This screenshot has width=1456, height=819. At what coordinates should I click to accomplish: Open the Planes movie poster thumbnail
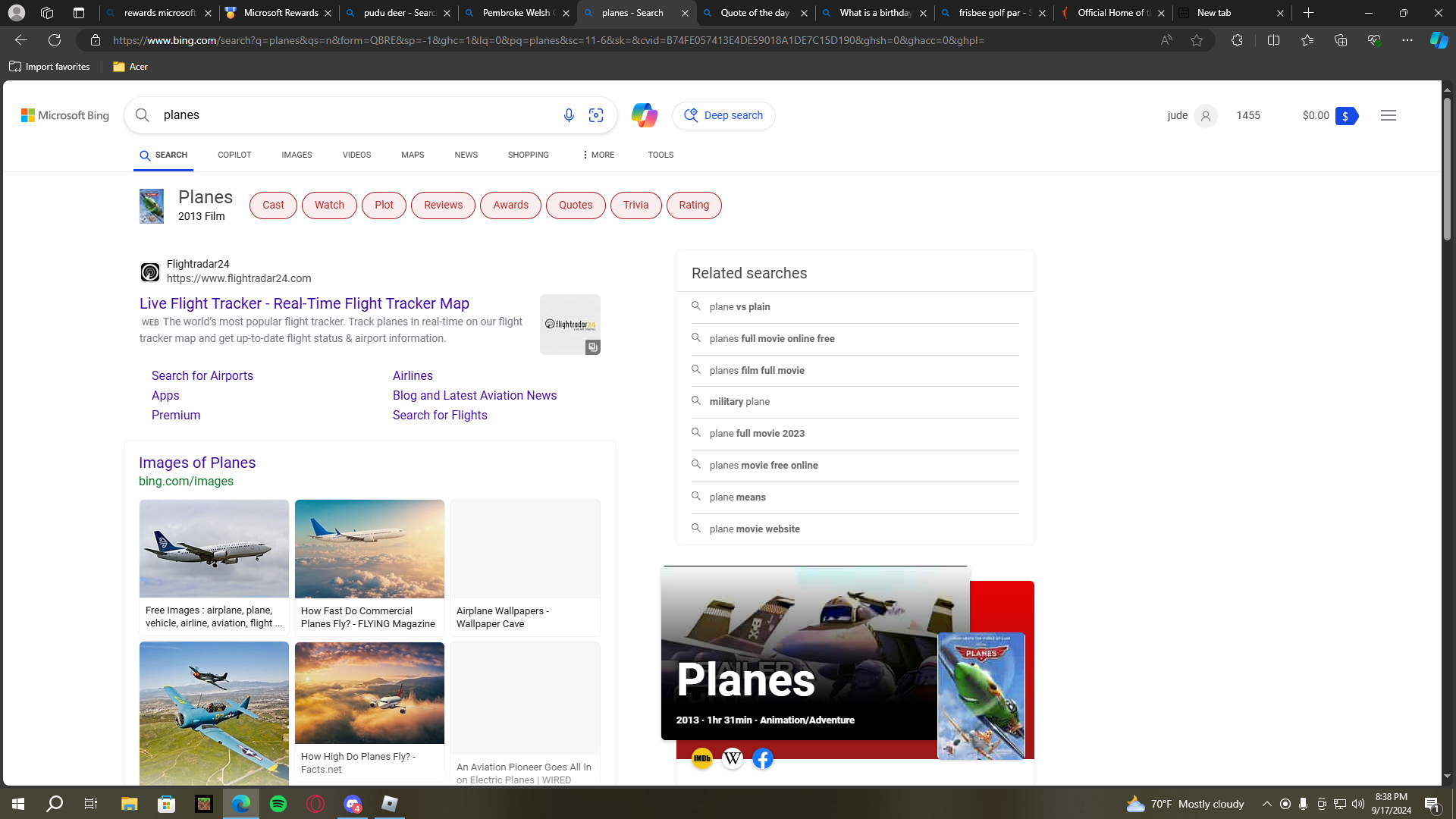click(981, 695)
